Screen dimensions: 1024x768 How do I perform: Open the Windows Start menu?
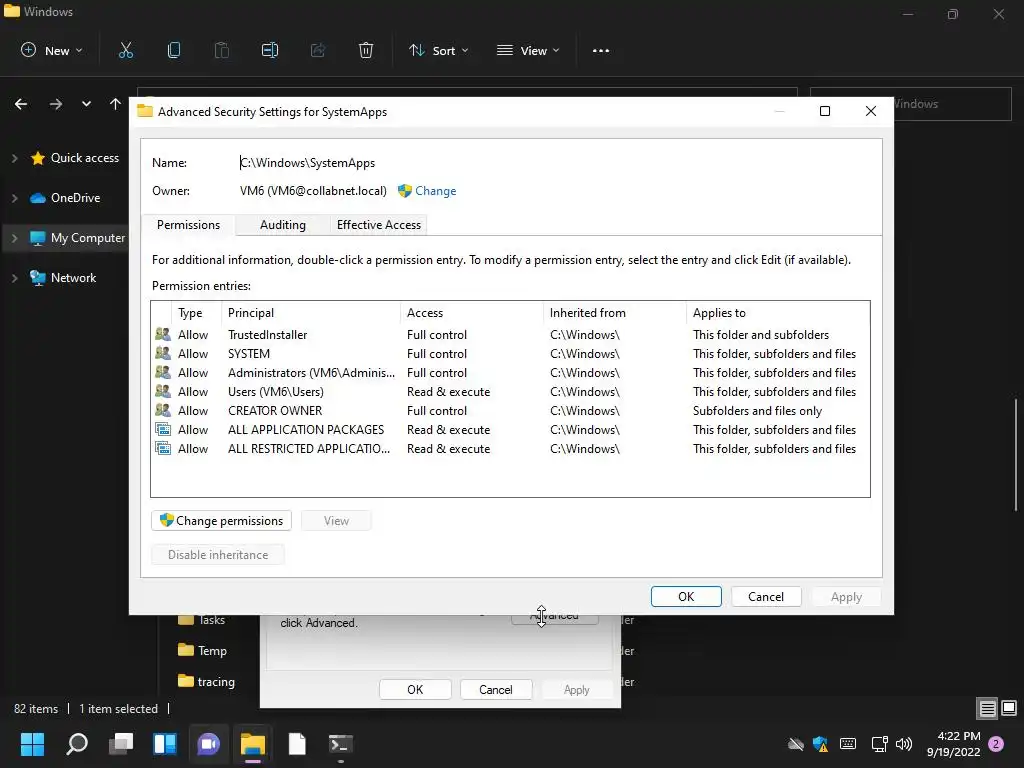pyautogui.click(x=32, y=743)
